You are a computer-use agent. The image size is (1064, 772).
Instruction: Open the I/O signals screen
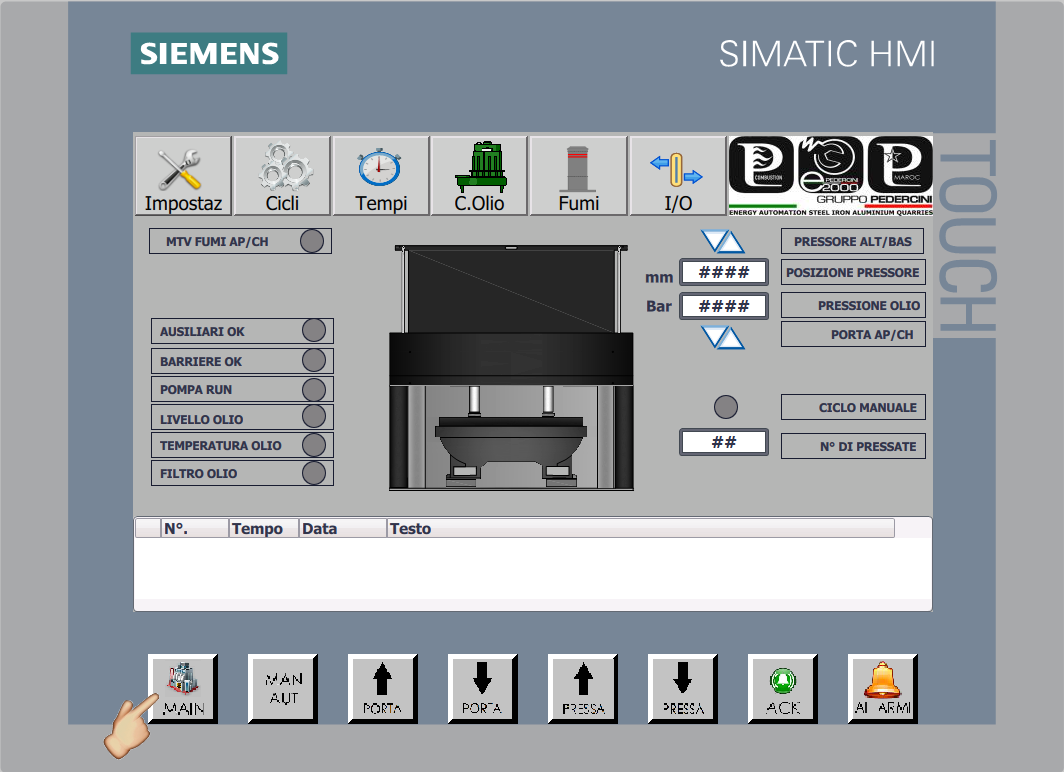678,176
